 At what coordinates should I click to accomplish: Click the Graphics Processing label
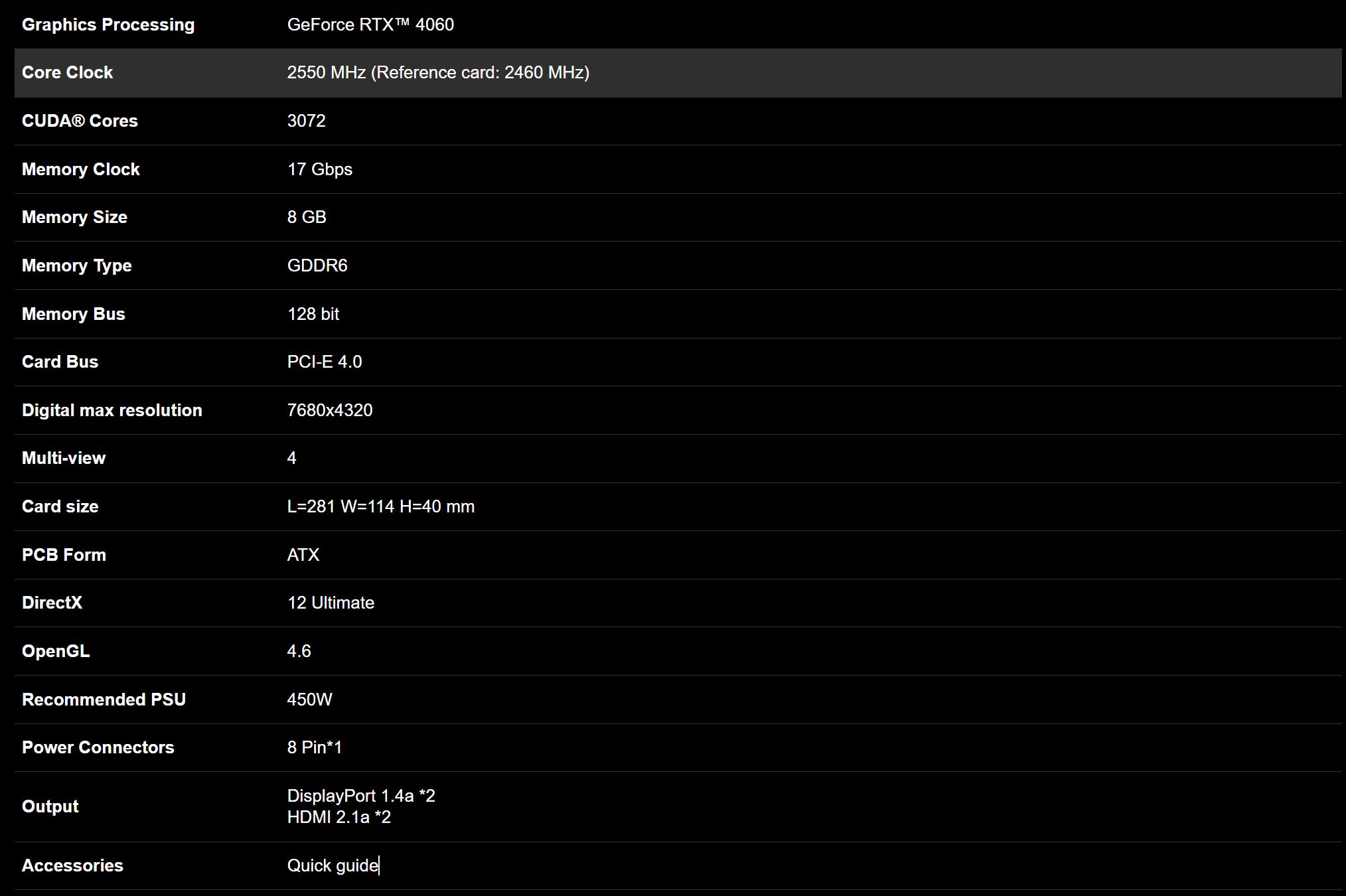click(x=108, y=25)
